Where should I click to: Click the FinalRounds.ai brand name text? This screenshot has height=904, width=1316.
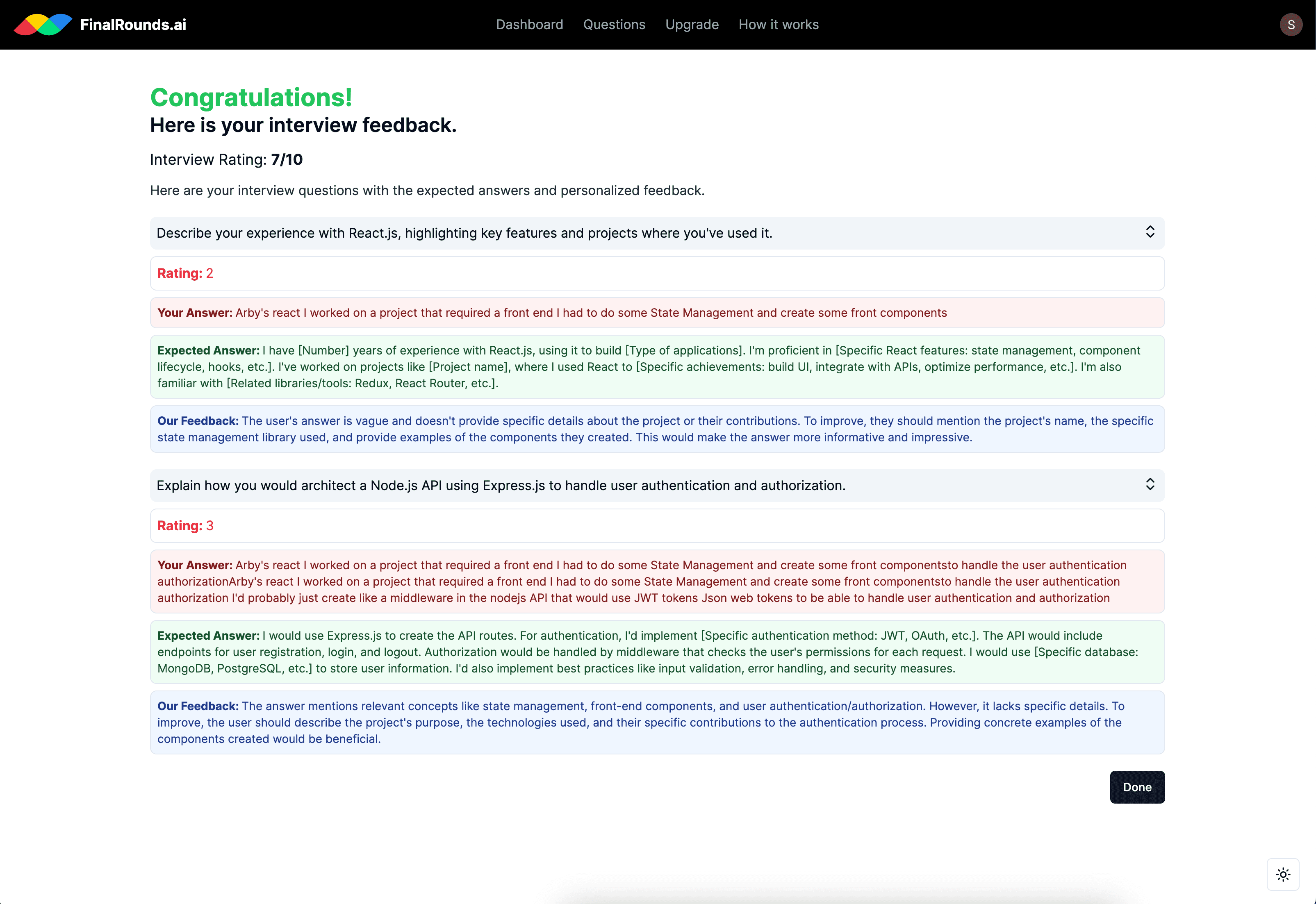click(133, 24)
